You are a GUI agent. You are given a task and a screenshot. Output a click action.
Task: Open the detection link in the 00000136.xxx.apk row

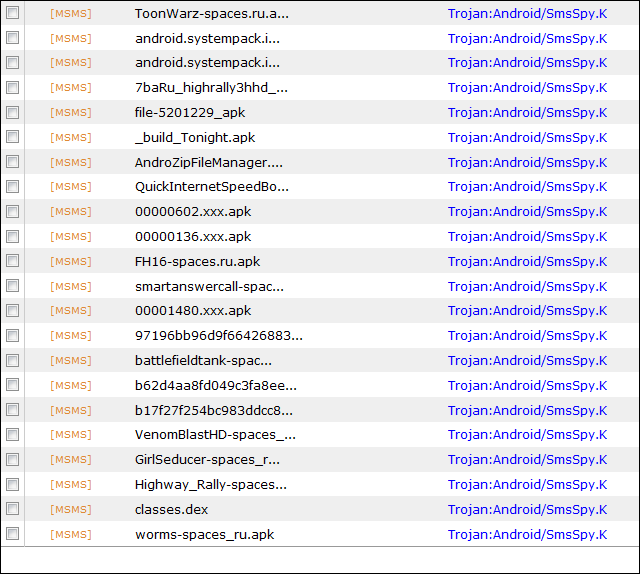pos(527,237)
